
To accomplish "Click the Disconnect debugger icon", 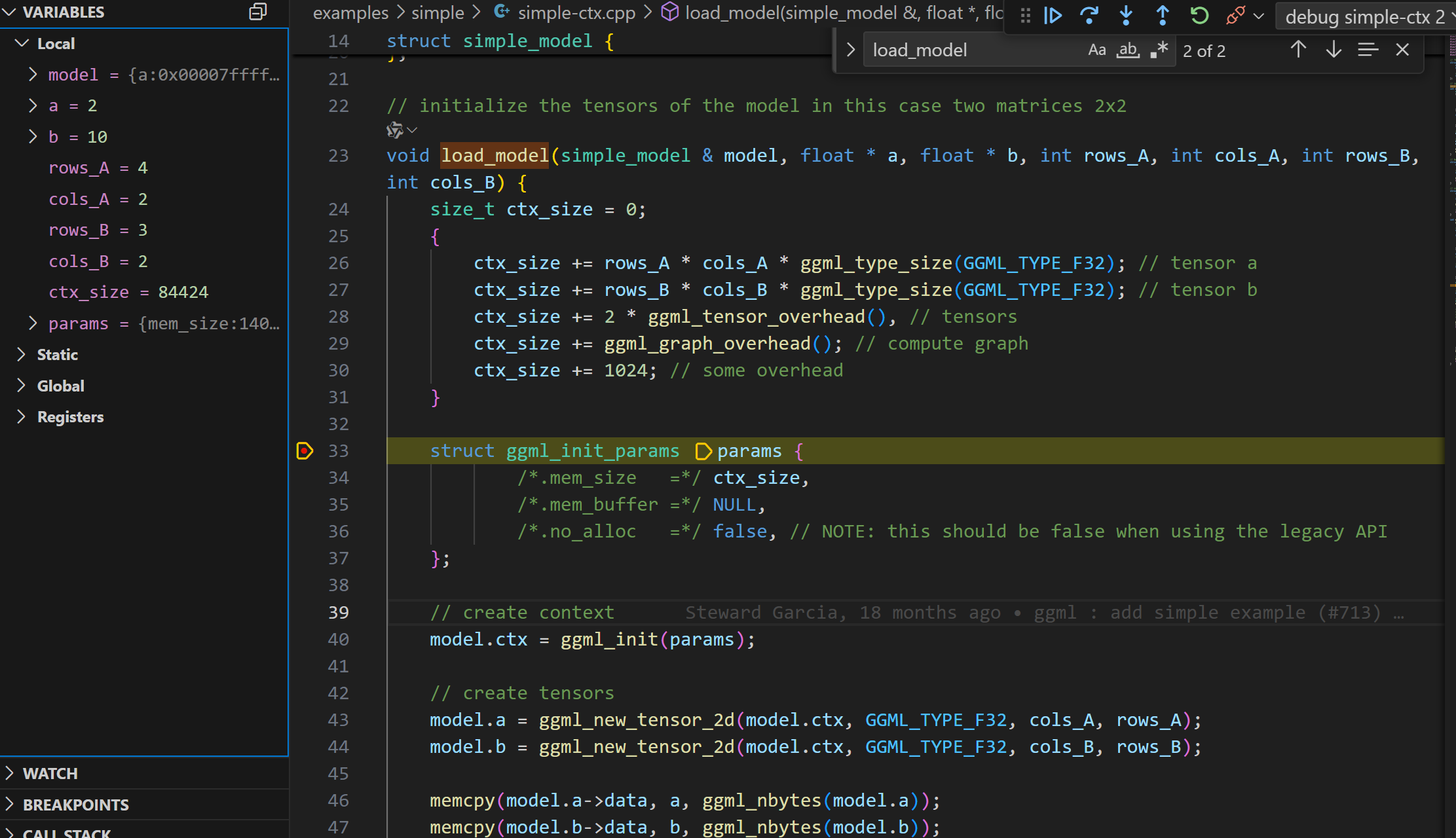I will point(1235,16).
